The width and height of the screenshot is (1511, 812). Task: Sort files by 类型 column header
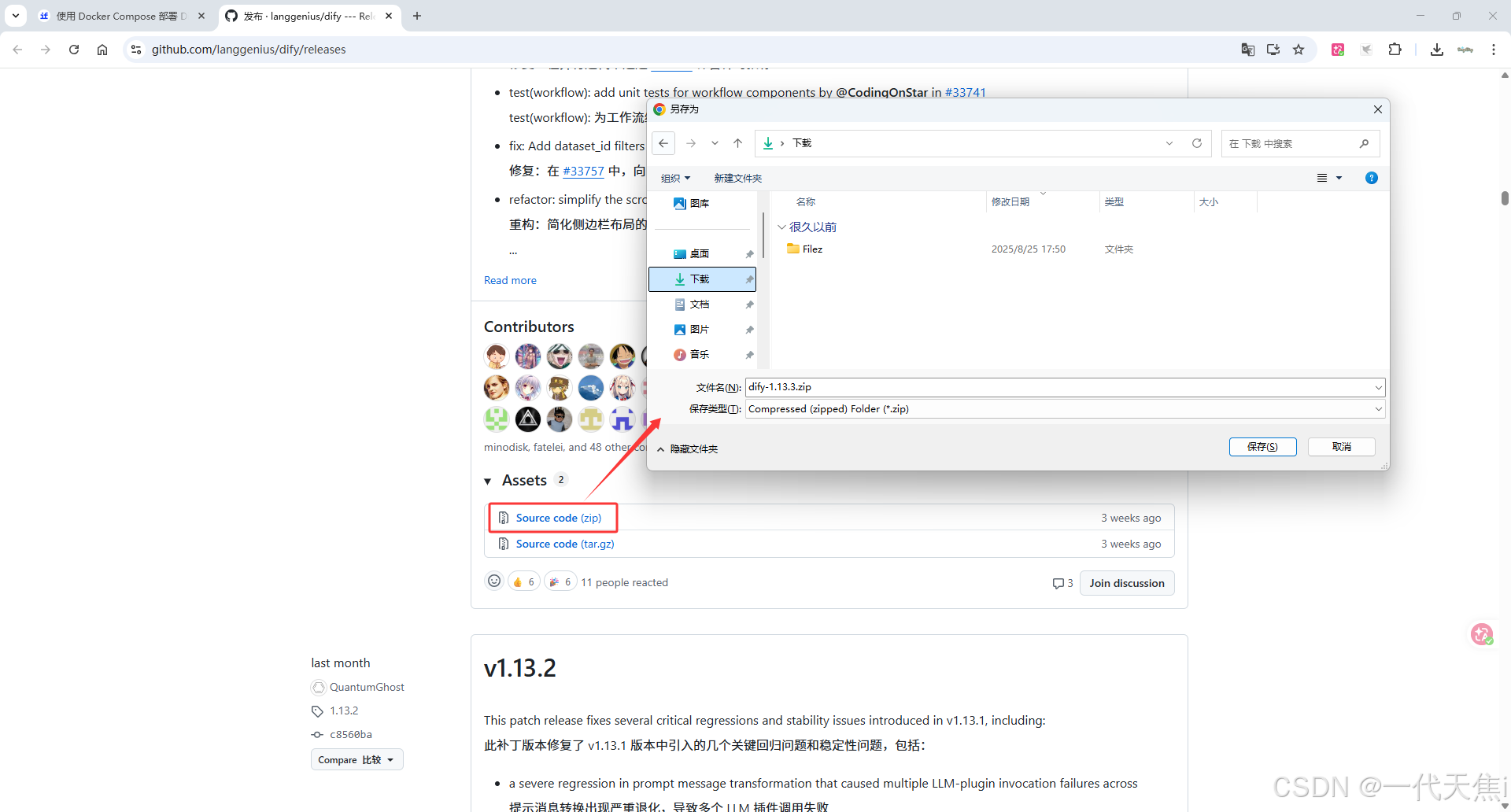(x=1114, y=202)
